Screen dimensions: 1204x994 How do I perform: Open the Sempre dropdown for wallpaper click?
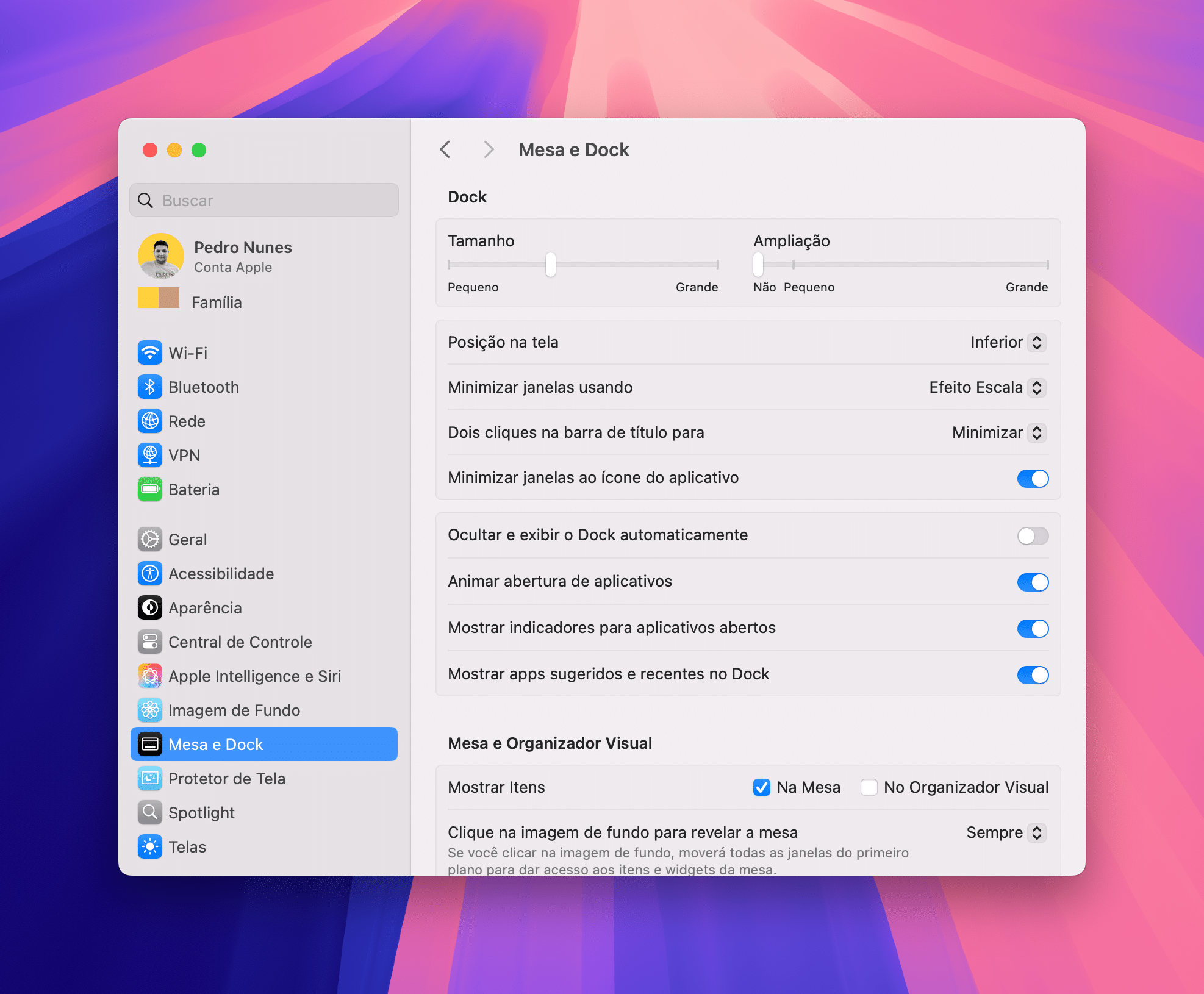(x=1006, y=832)
